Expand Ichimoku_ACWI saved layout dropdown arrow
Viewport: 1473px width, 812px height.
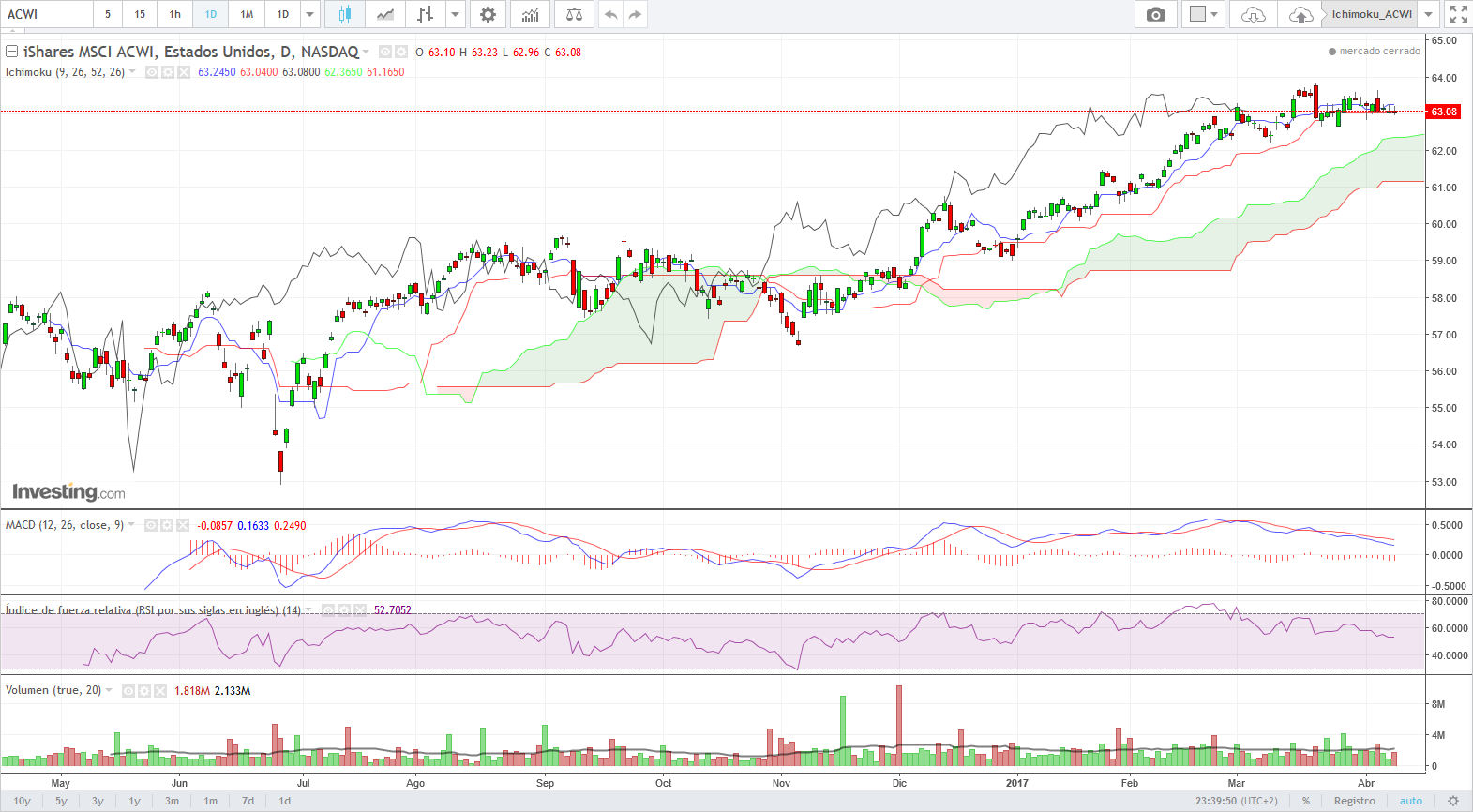pyautogui.click(x=1429, y=14)
